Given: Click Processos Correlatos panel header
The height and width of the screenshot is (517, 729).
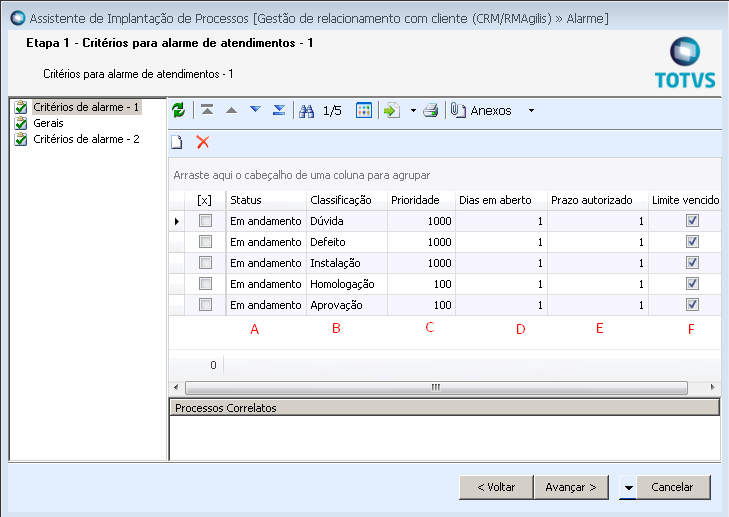Looking at the screenshot, I should [x=444, y=408].
